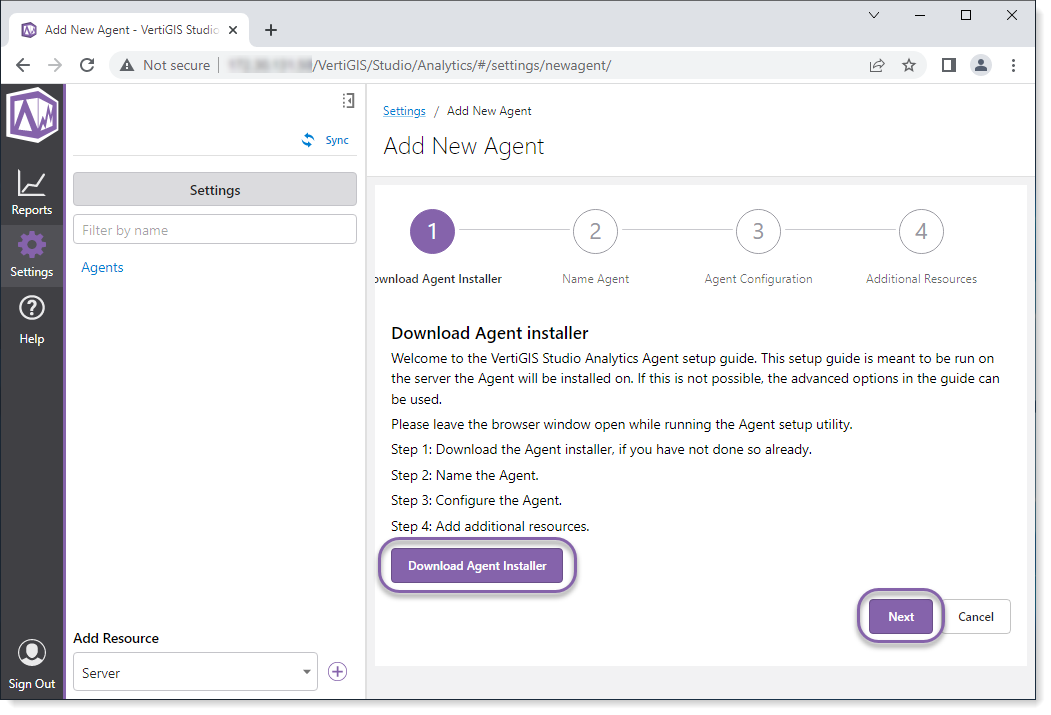This screenshot has width=1051, height=715.
Task: Open Help from the left sidebar
Action: coord(32,320)
